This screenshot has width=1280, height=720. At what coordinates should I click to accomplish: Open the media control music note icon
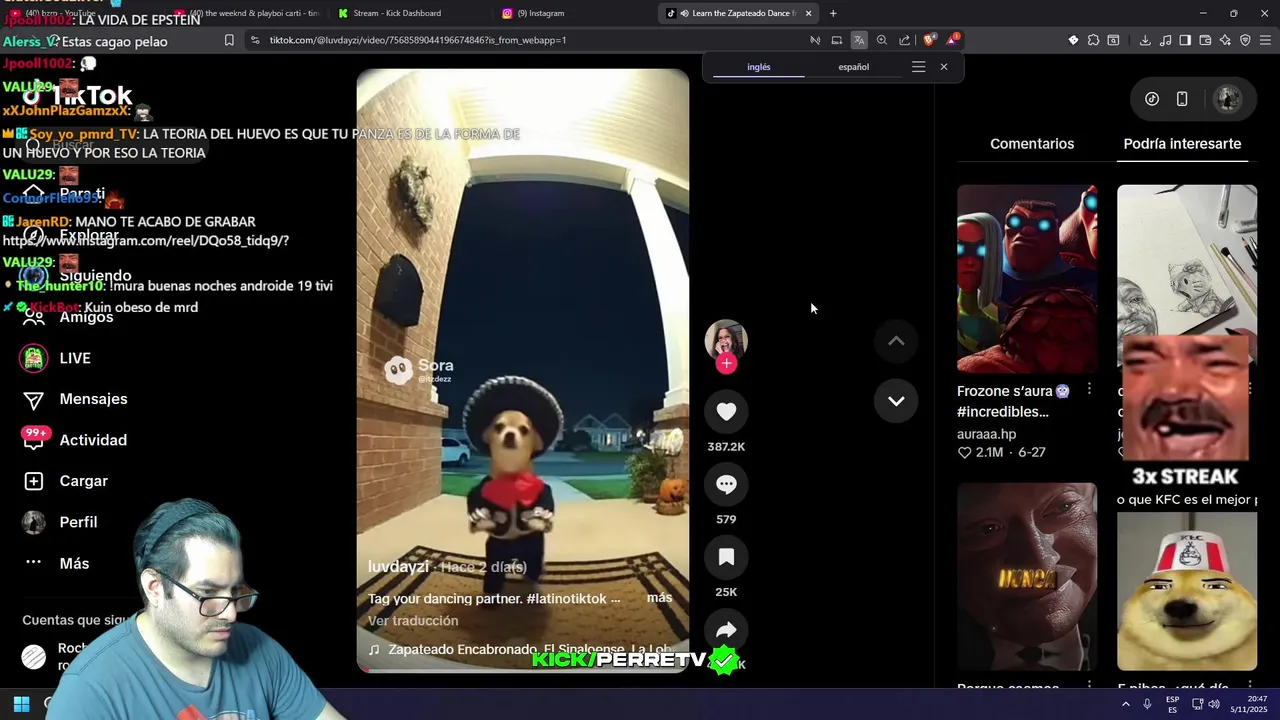1166,40
